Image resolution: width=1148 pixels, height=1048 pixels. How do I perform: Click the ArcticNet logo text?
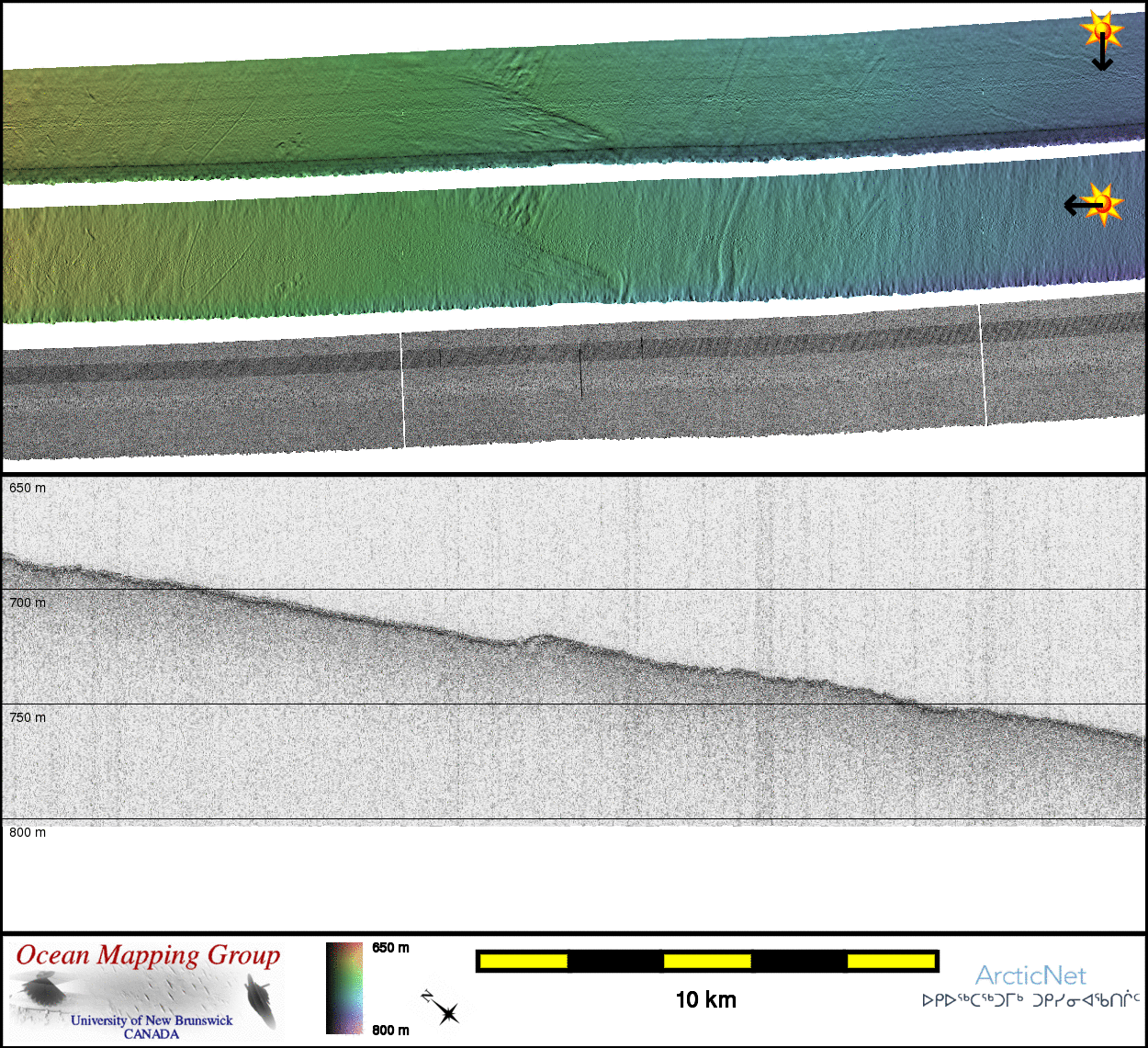(x=1030, y=975)
